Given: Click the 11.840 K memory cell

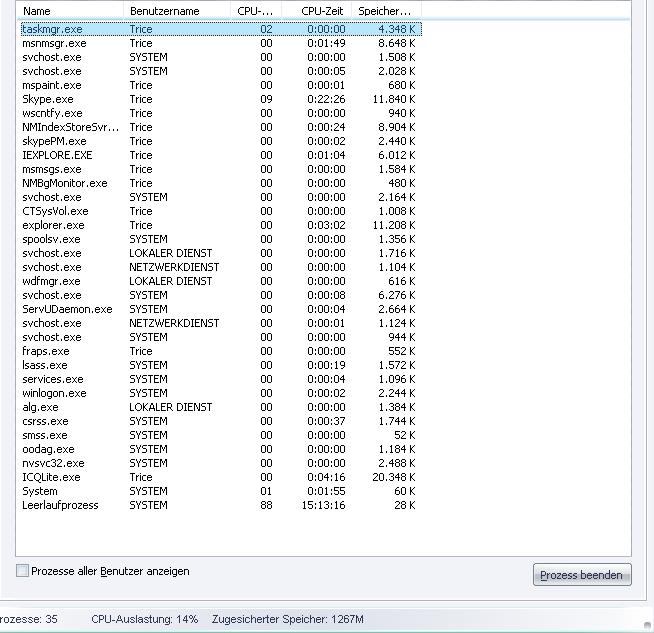Looking at the screenshot, I should [394, 99].
